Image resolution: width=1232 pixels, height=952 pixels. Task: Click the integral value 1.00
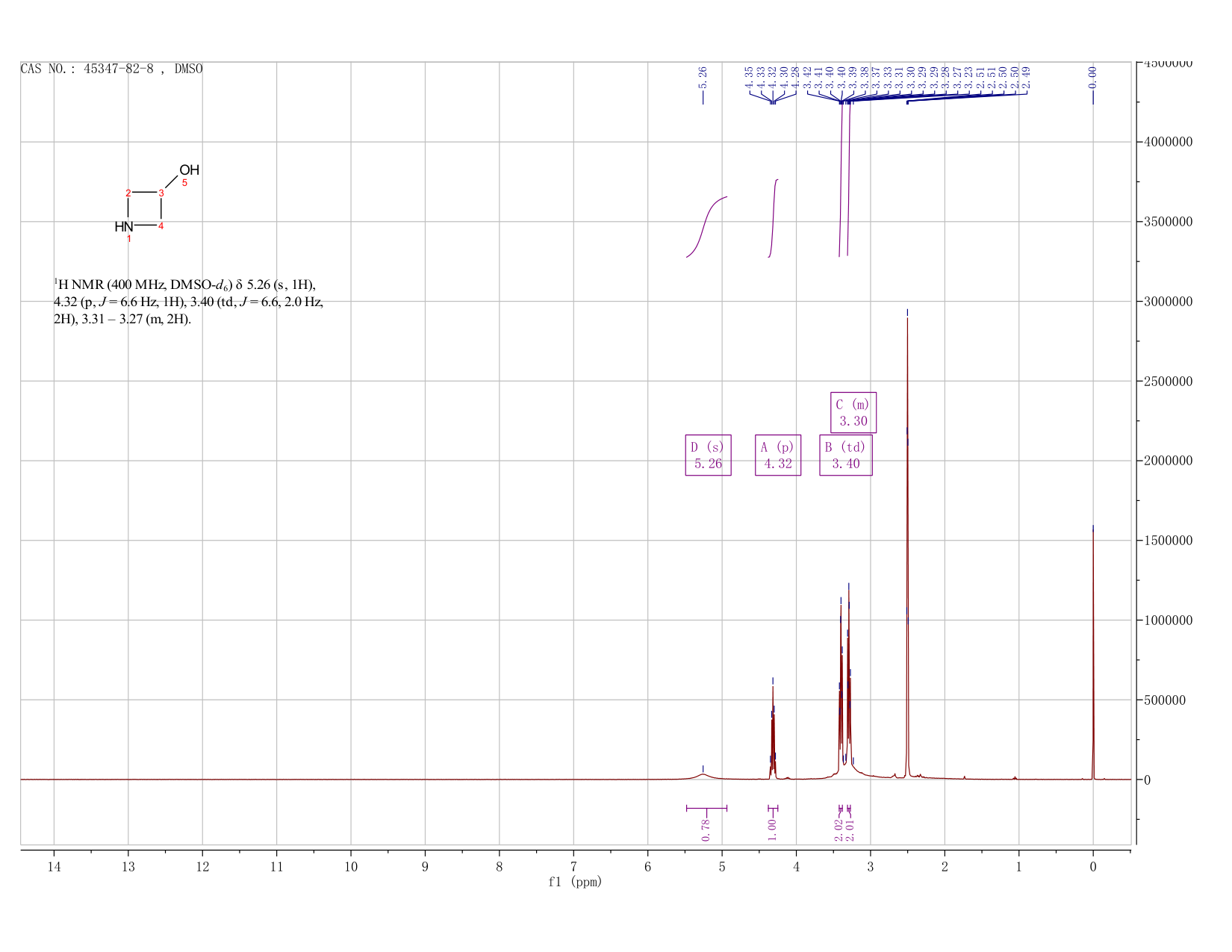click(x=773, y=830)
